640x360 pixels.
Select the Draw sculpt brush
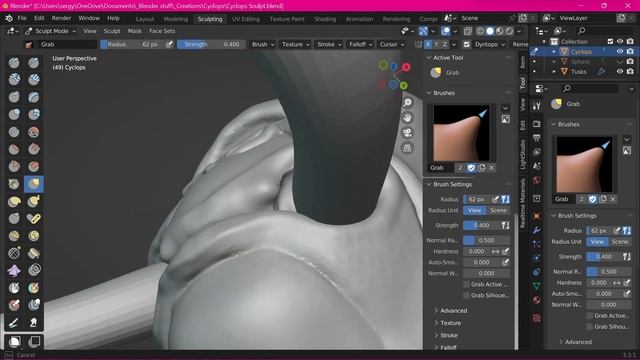point(14,63)
